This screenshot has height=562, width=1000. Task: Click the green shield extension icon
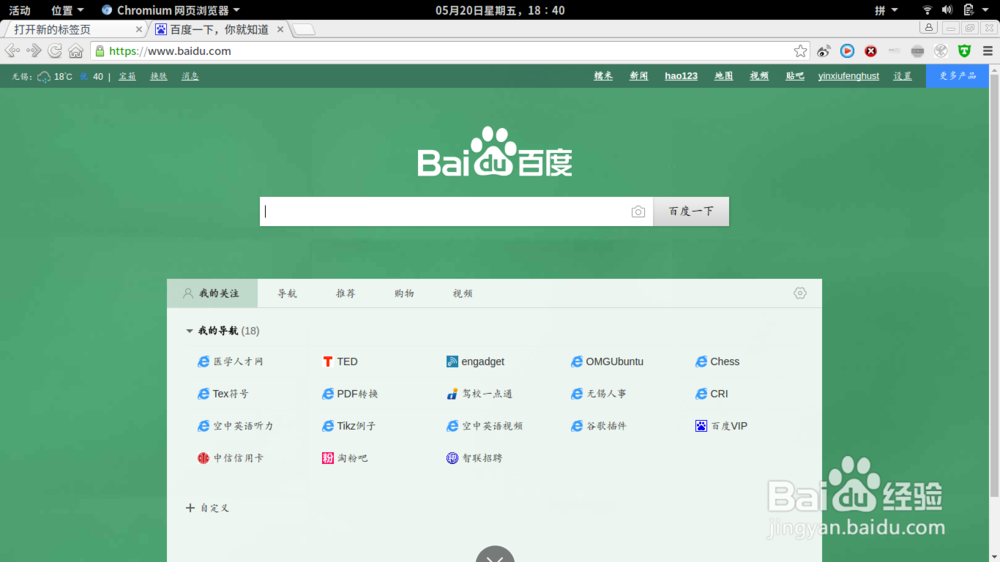(x=964, y=51)
